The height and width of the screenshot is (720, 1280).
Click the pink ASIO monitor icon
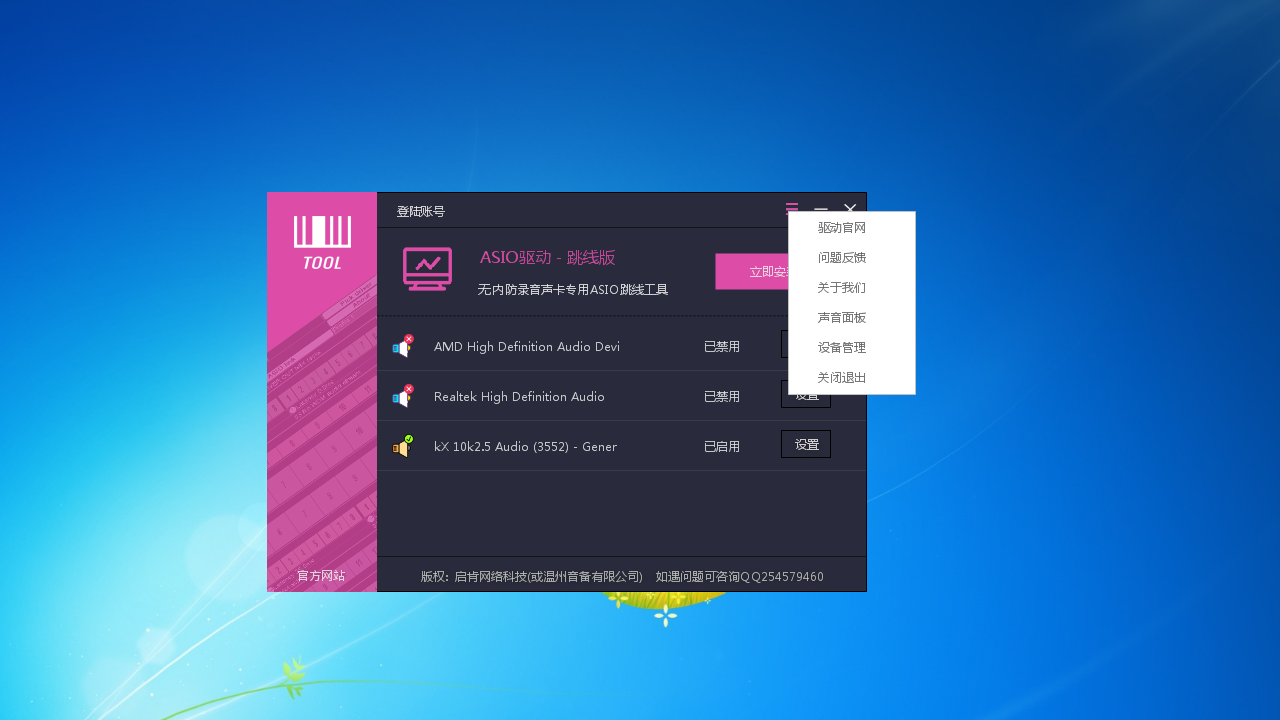point(427,268)
